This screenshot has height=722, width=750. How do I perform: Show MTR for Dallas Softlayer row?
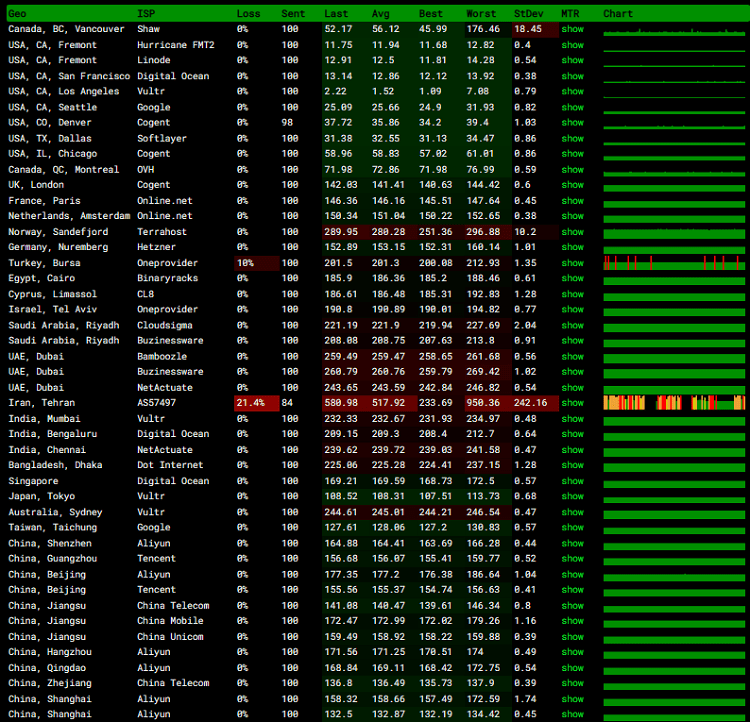point(573,138)
